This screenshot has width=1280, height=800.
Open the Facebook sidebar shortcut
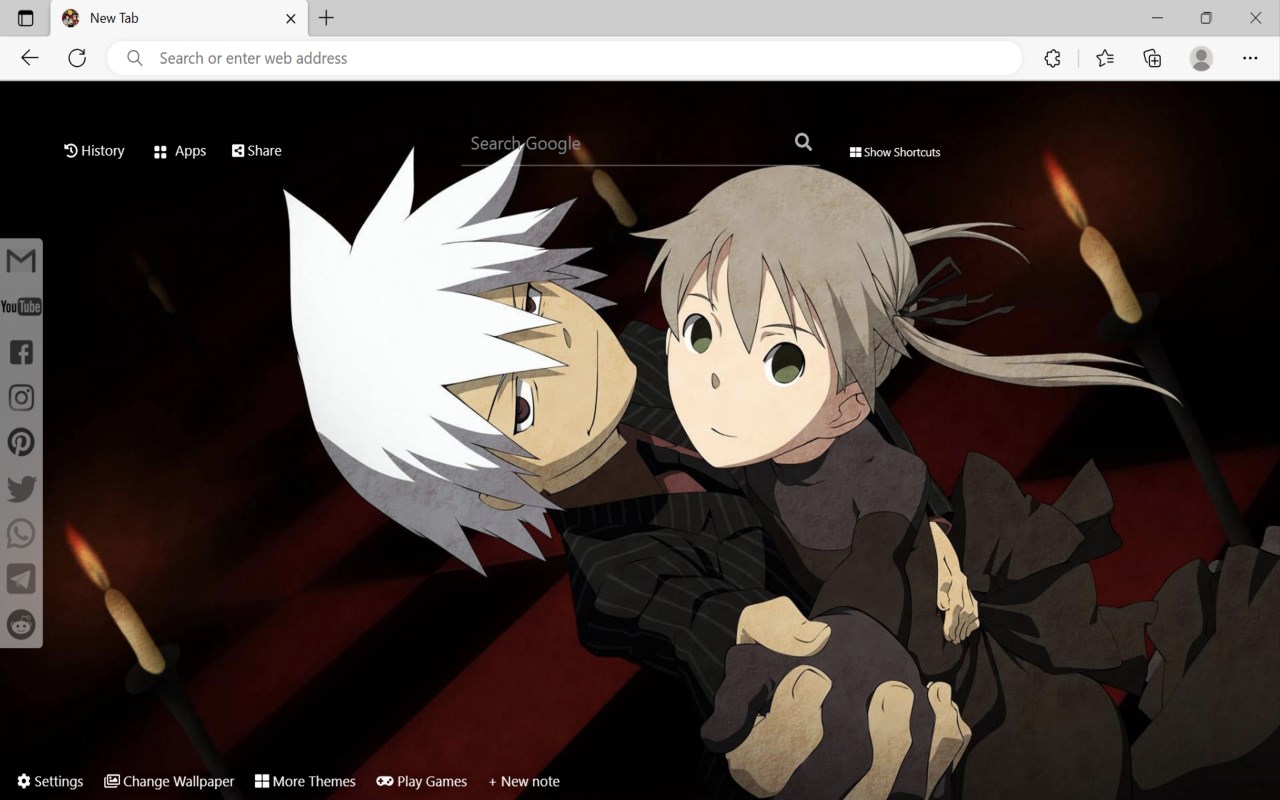[21, 352]
